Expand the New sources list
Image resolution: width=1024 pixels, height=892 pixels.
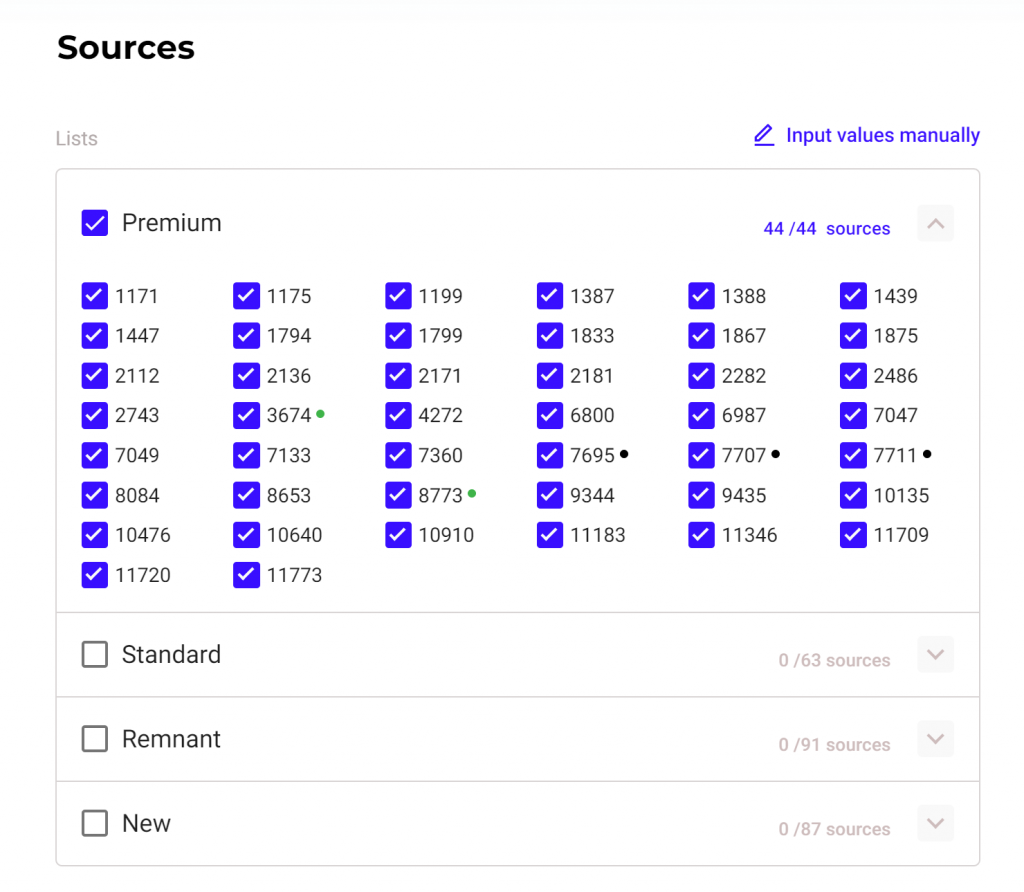click(x=936, y=824)
